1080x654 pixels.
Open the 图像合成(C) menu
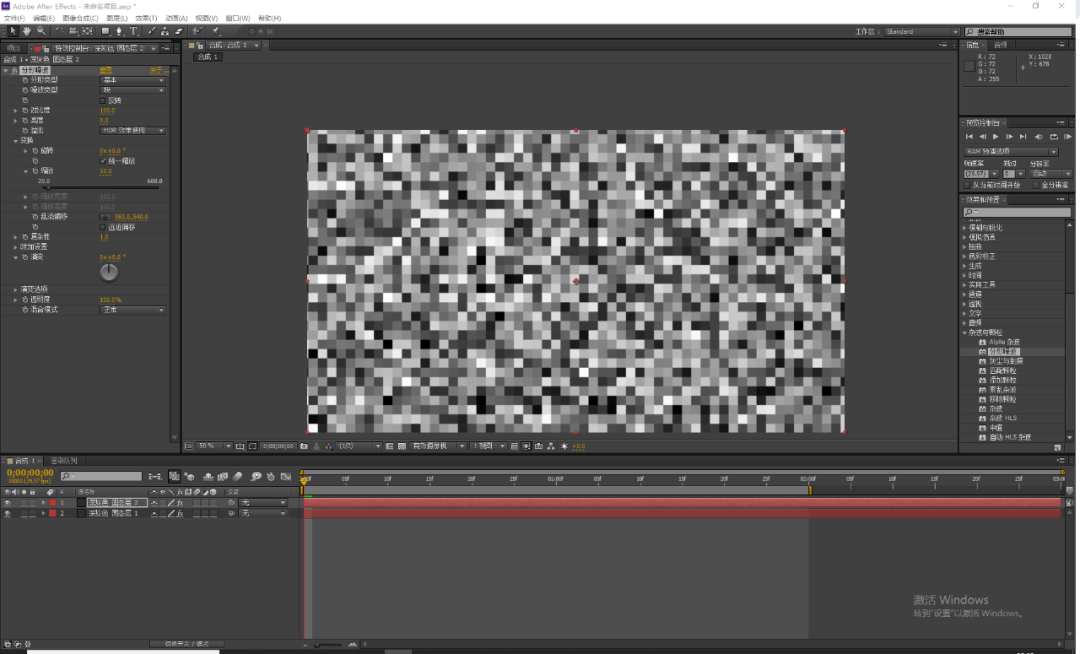pos(80,18)
